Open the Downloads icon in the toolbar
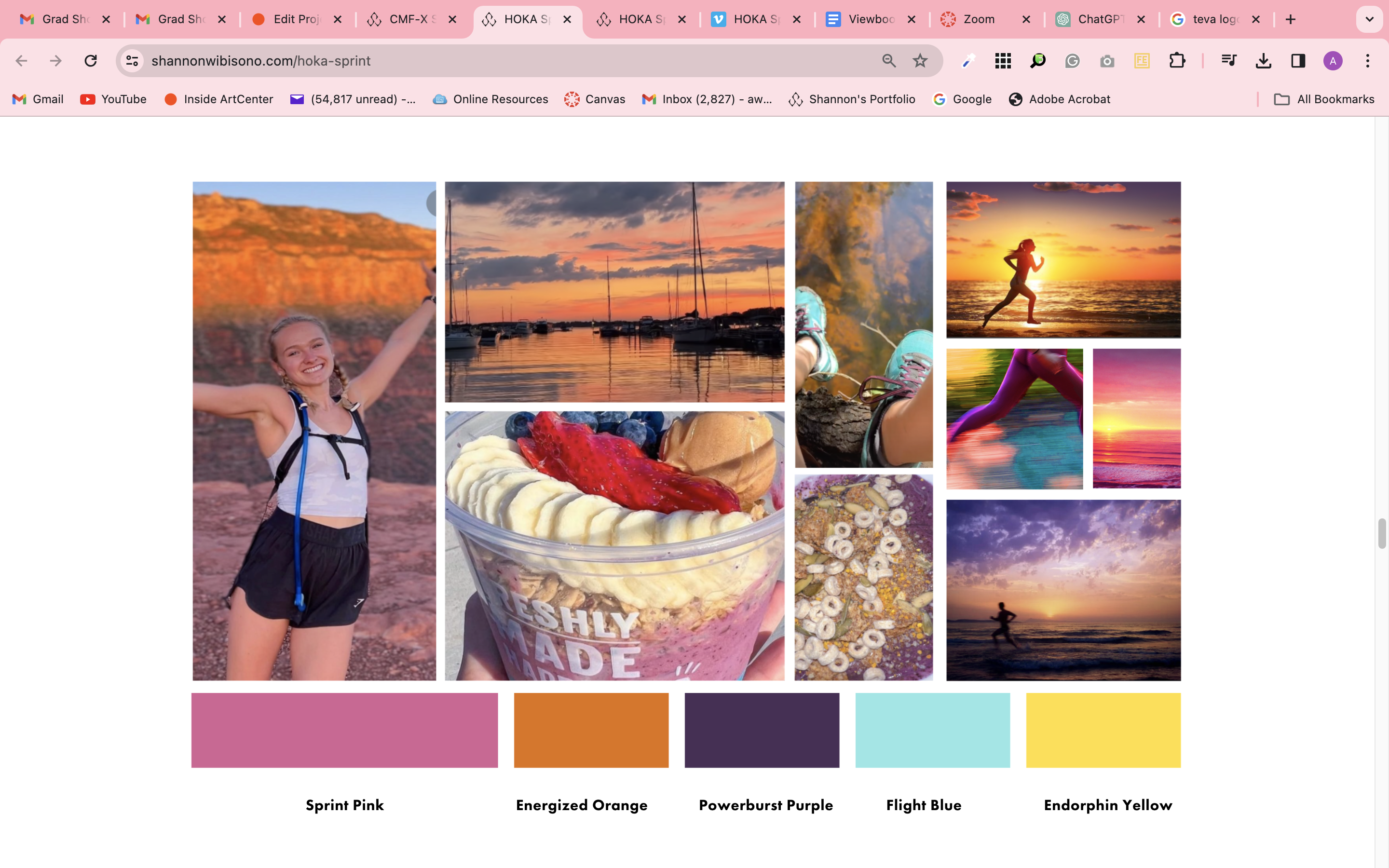Image resolution: width=1389 pixels, height=868 pixels. 1263,61
